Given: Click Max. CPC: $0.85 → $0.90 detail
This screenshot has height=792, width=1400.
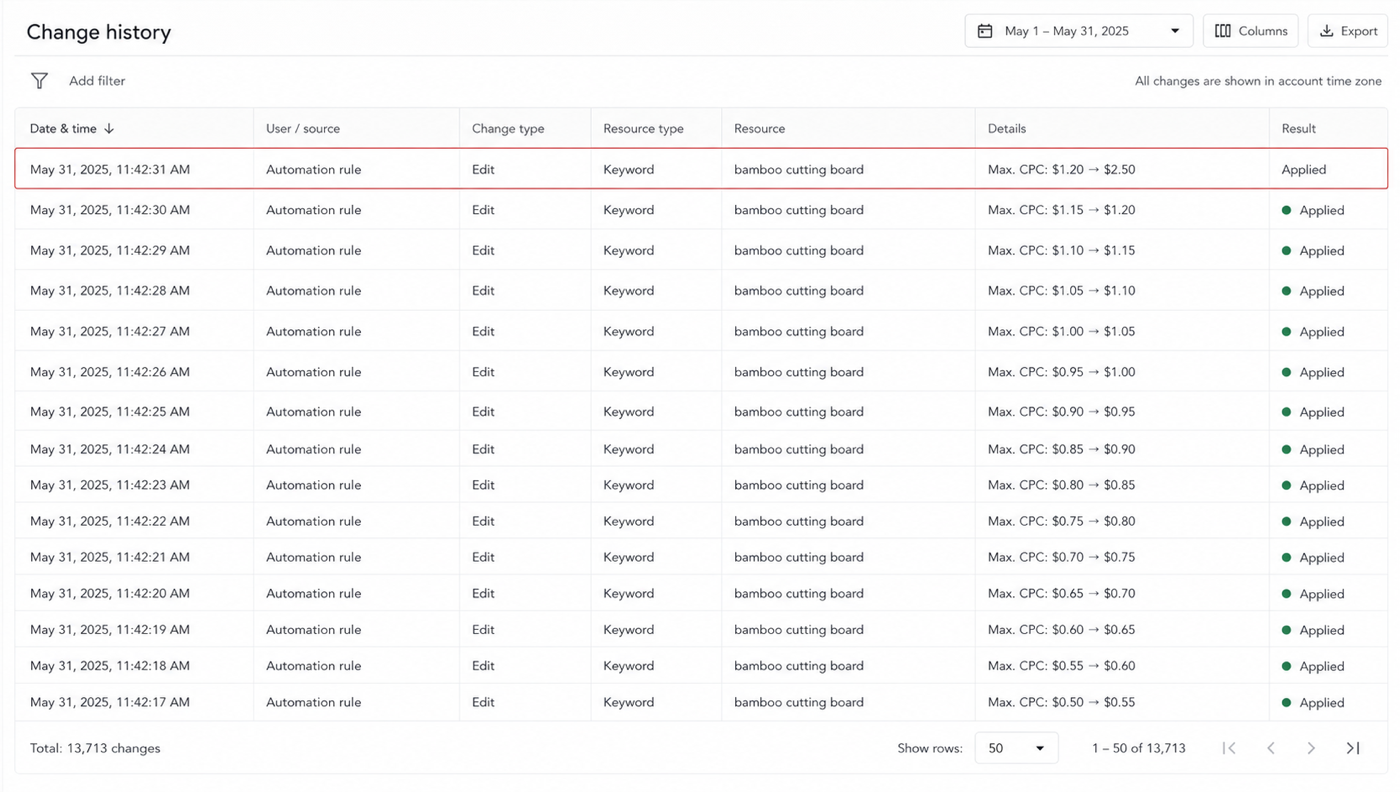Looking at the screenshot, I should (1061, 449).
